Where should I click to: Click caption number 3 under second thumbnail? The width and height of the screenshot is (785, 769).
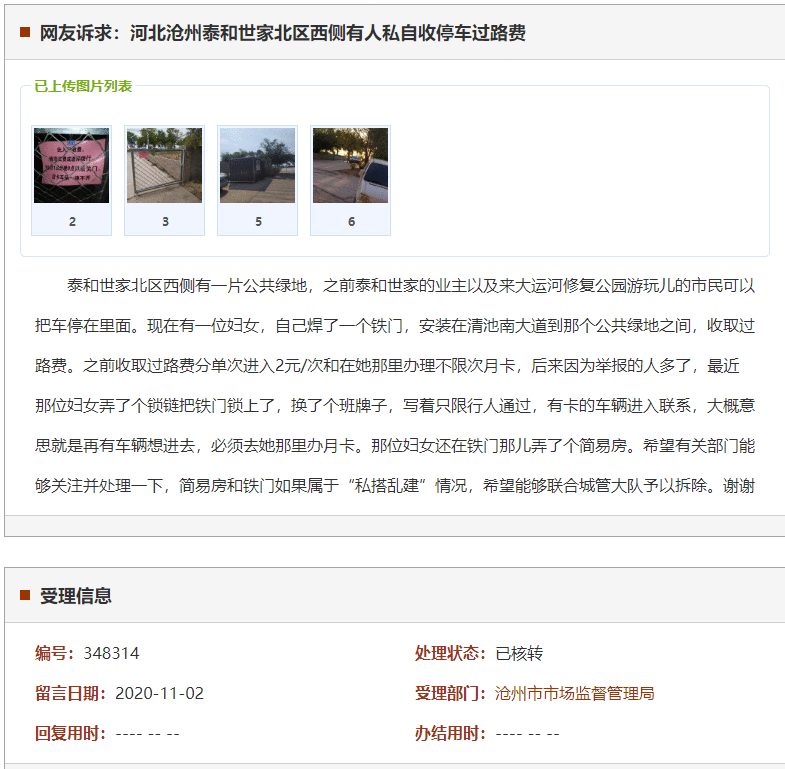tap(165, 221)
